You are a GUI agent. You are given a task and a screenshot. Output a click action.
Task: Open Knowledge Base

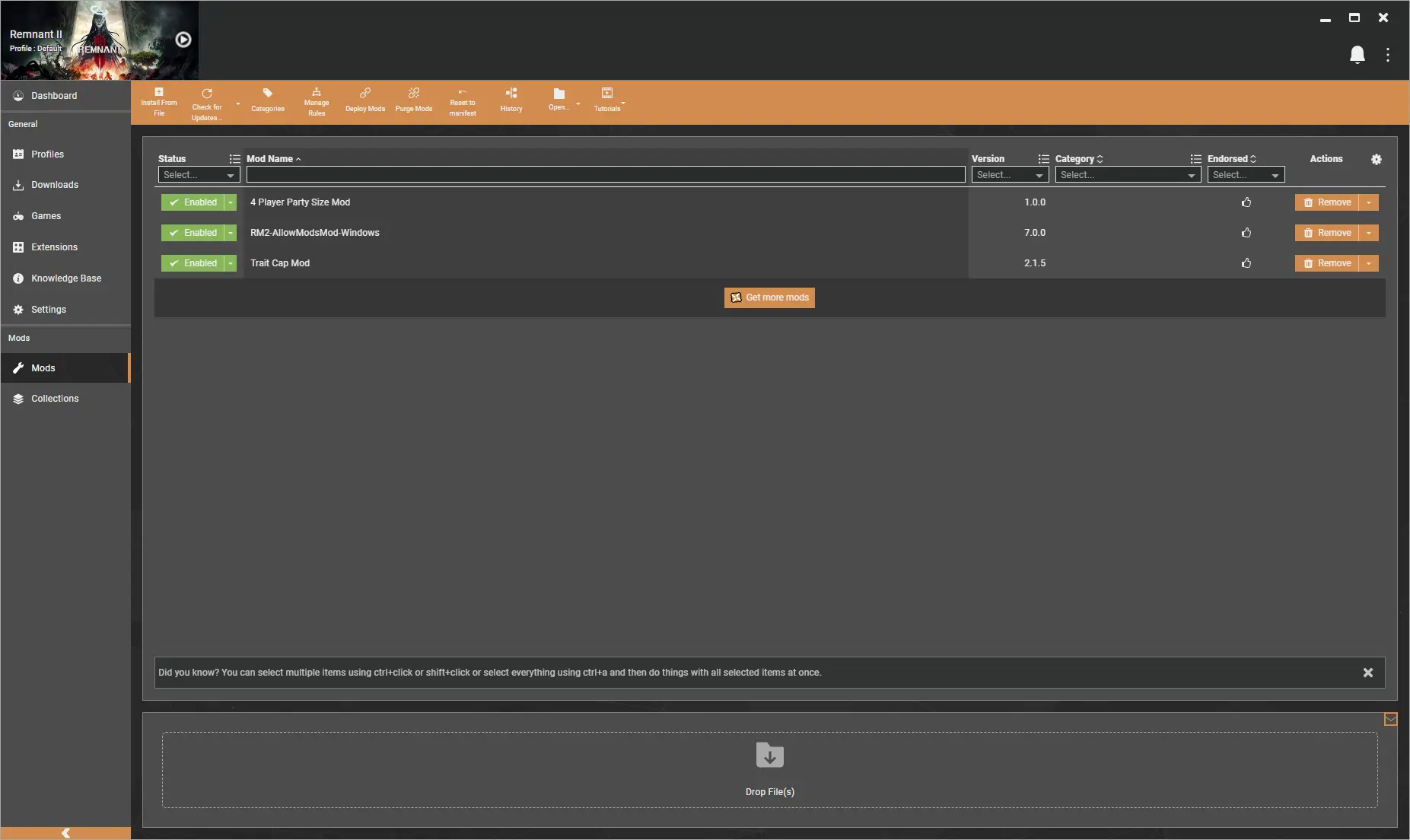(x=65, y=278)
